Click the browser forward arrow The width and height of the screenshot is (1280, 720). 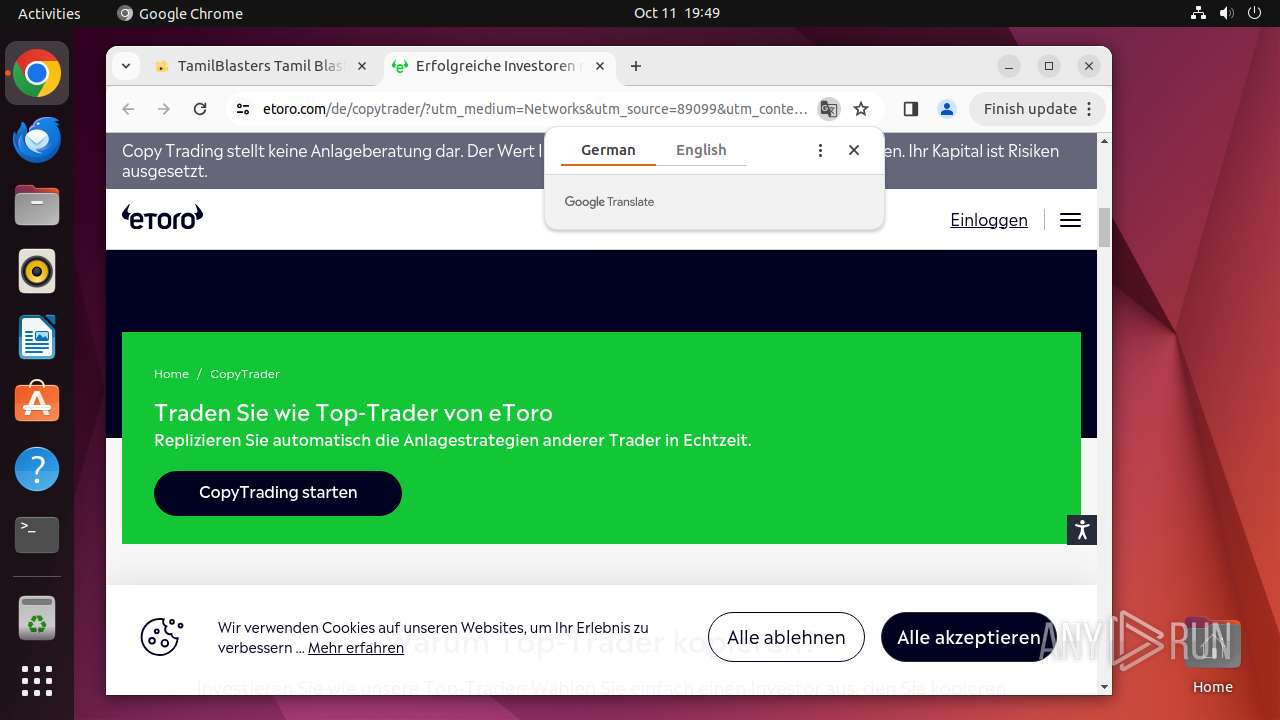(x=164, y=109)
